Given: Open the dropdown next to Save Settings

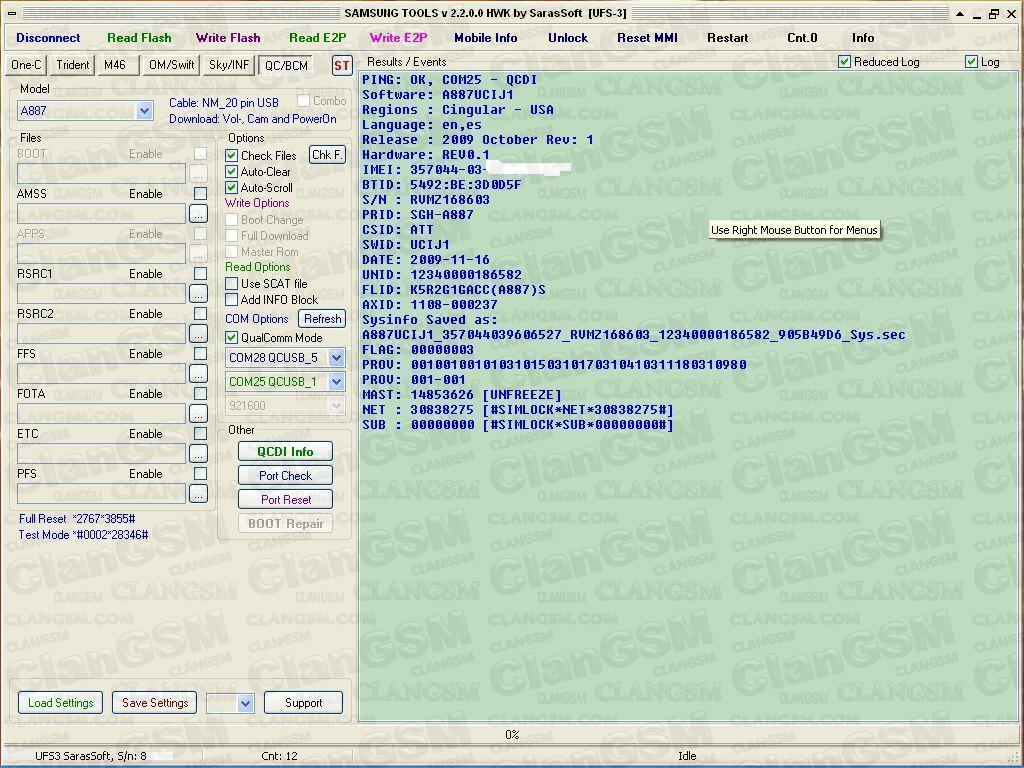Looking at the screenshot, I should 245,703.
